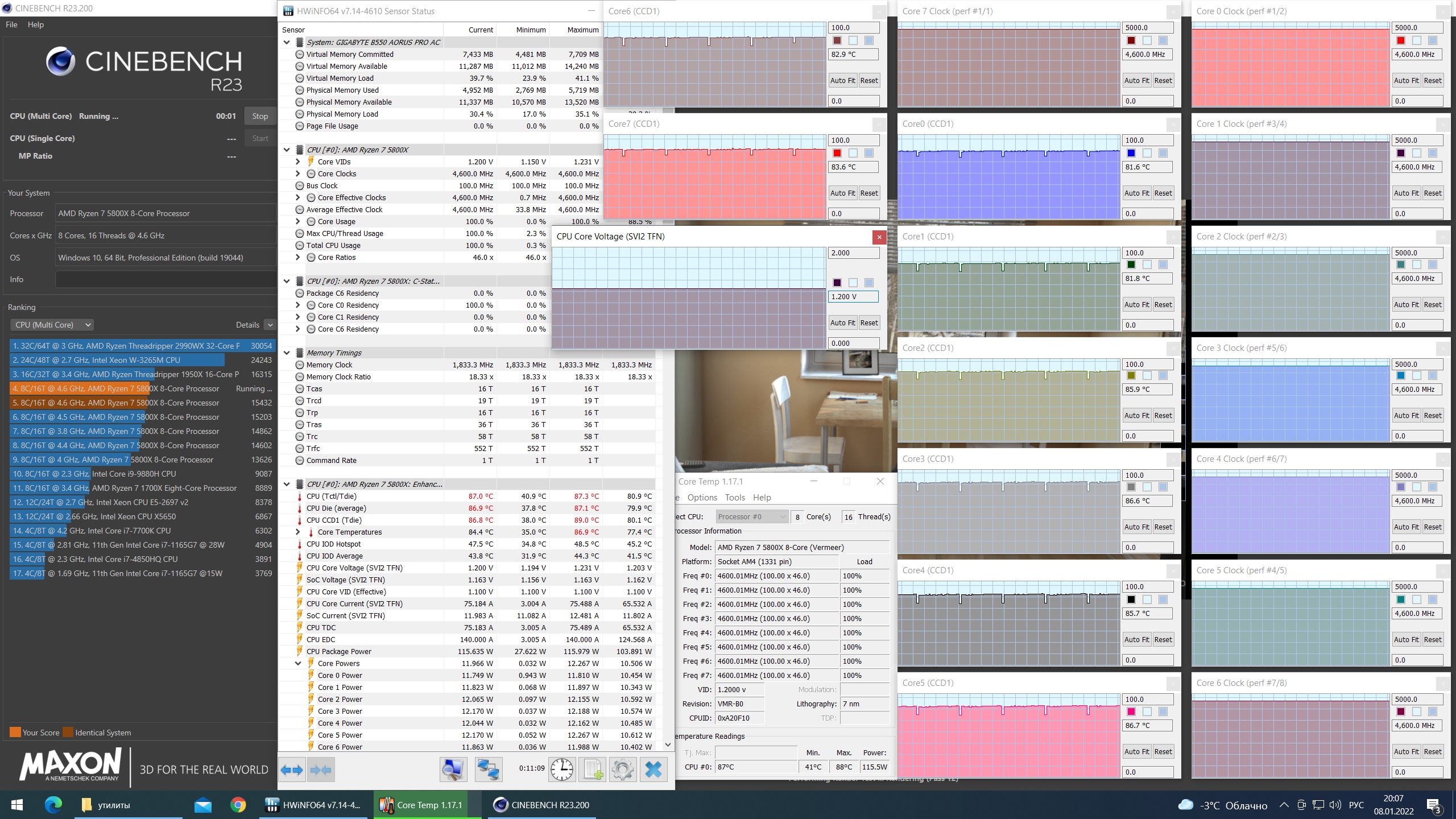
Task: Open the CPU (Multi Core) ranking dropdown
Action: click(x=52, y=325)
